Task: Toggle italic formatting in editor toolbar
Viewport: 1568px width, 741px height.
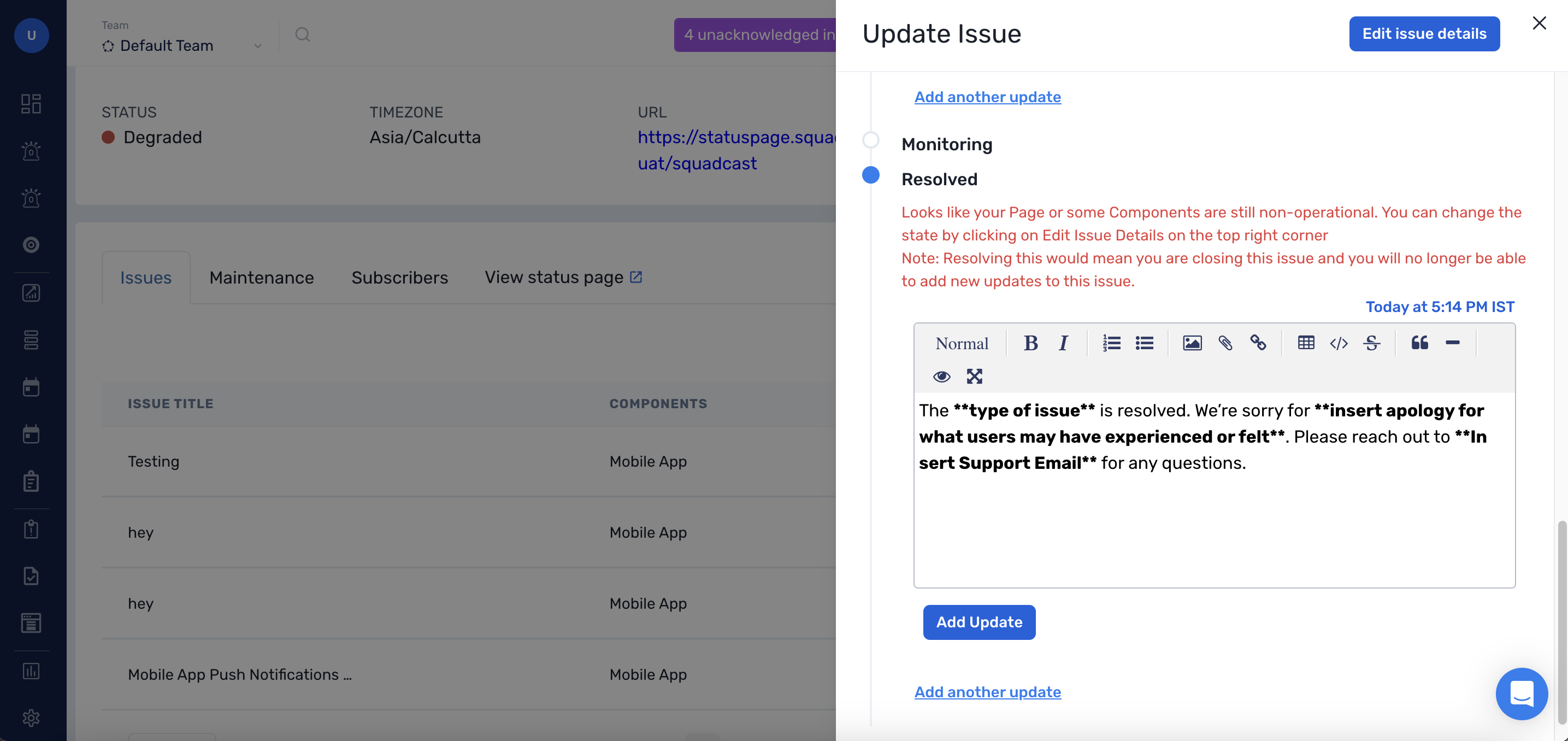Action: pos(1063,343)
